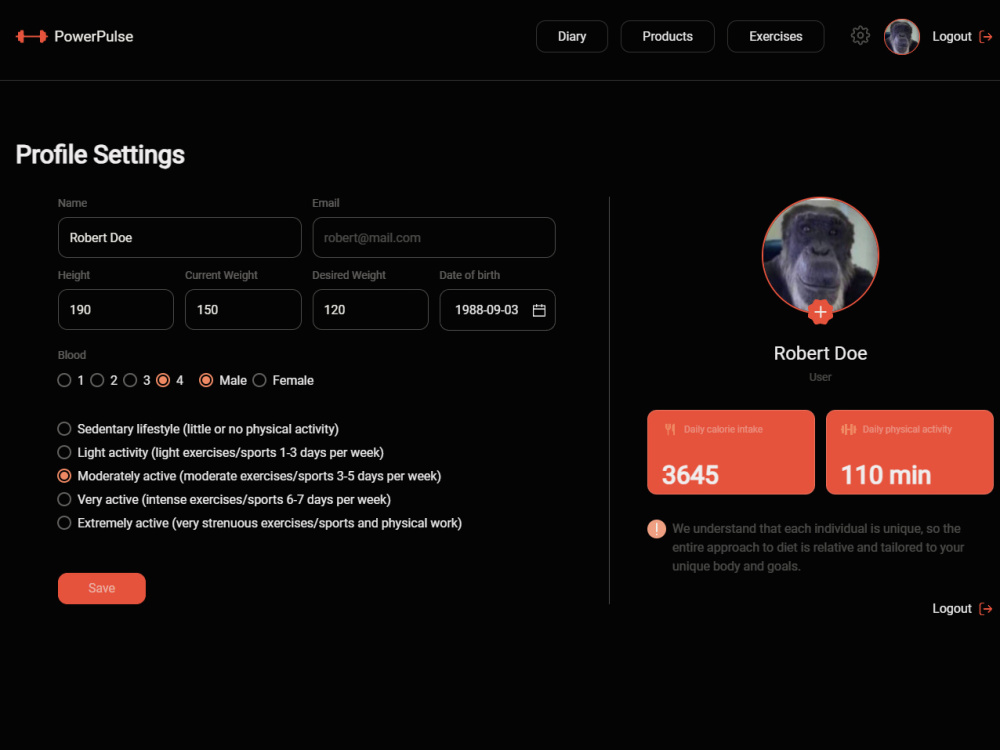The width and height of the screenshot is (1000, 750).
Task: Click the Desired Weight field
Action: (371, 309)
